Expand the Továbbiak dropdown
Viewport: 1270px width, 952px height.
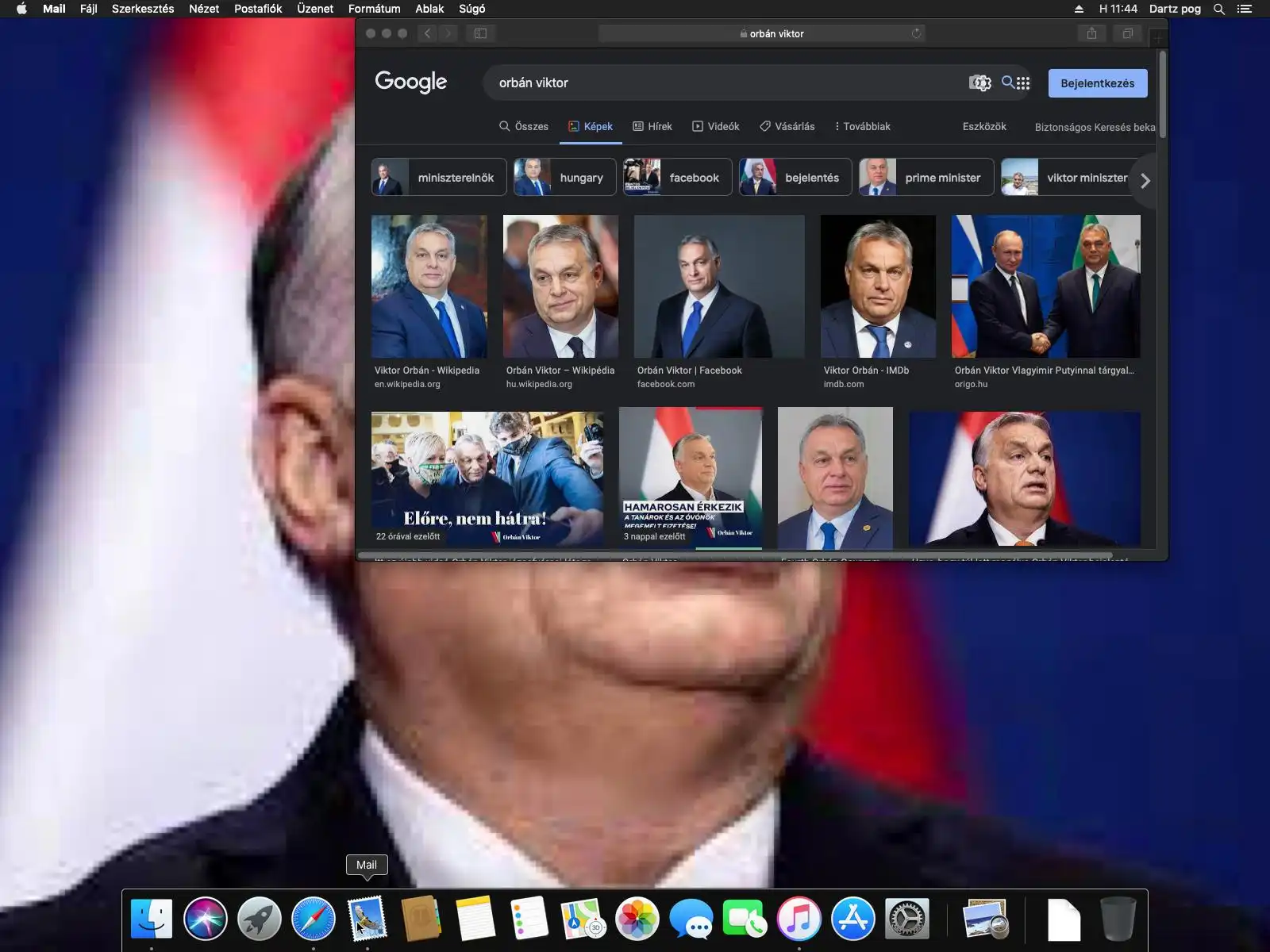863,126
